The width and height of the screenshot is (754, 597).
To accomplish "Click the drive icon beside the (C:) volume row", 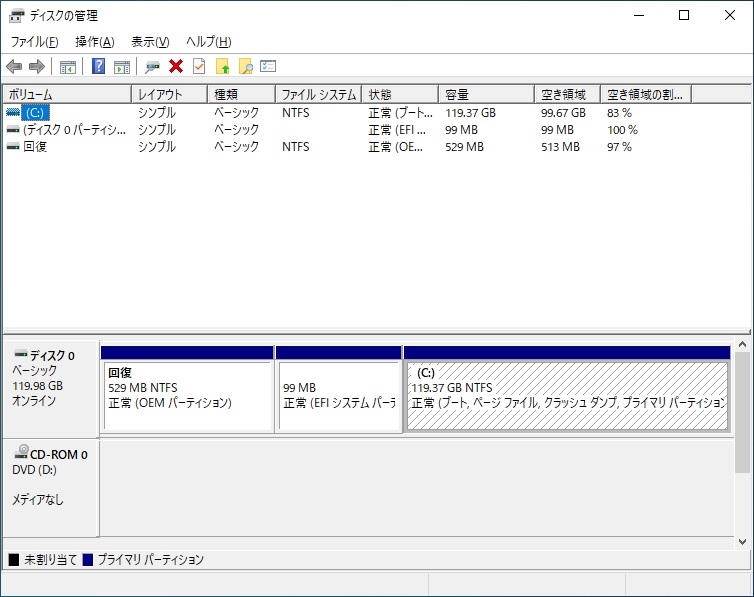I will (13, 112).
